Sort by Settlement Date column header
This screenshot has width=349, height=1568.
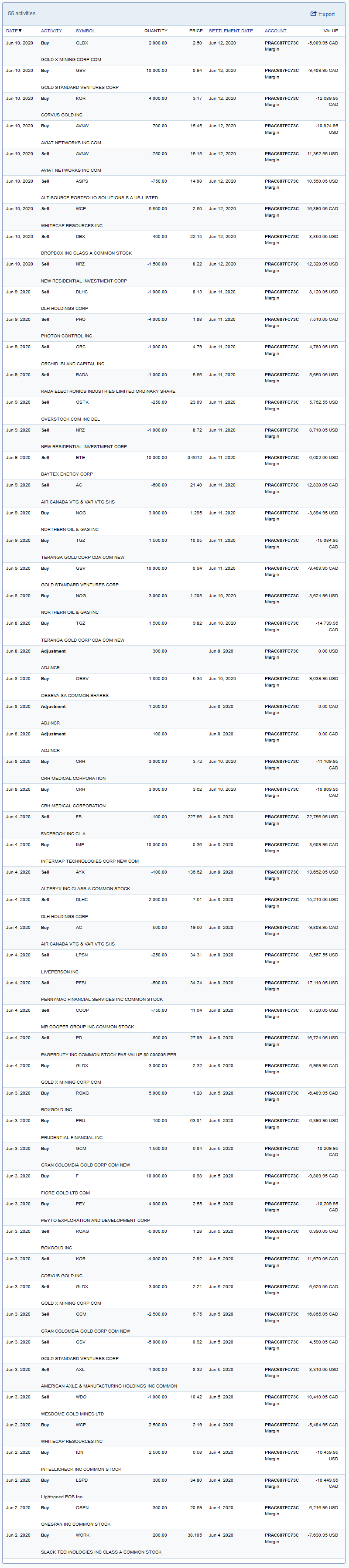(230, 31)
